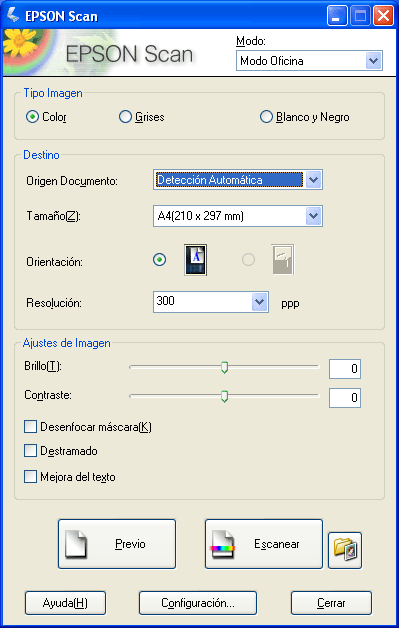Click the Previo button
Screen dimensions: 399x628
117,544
